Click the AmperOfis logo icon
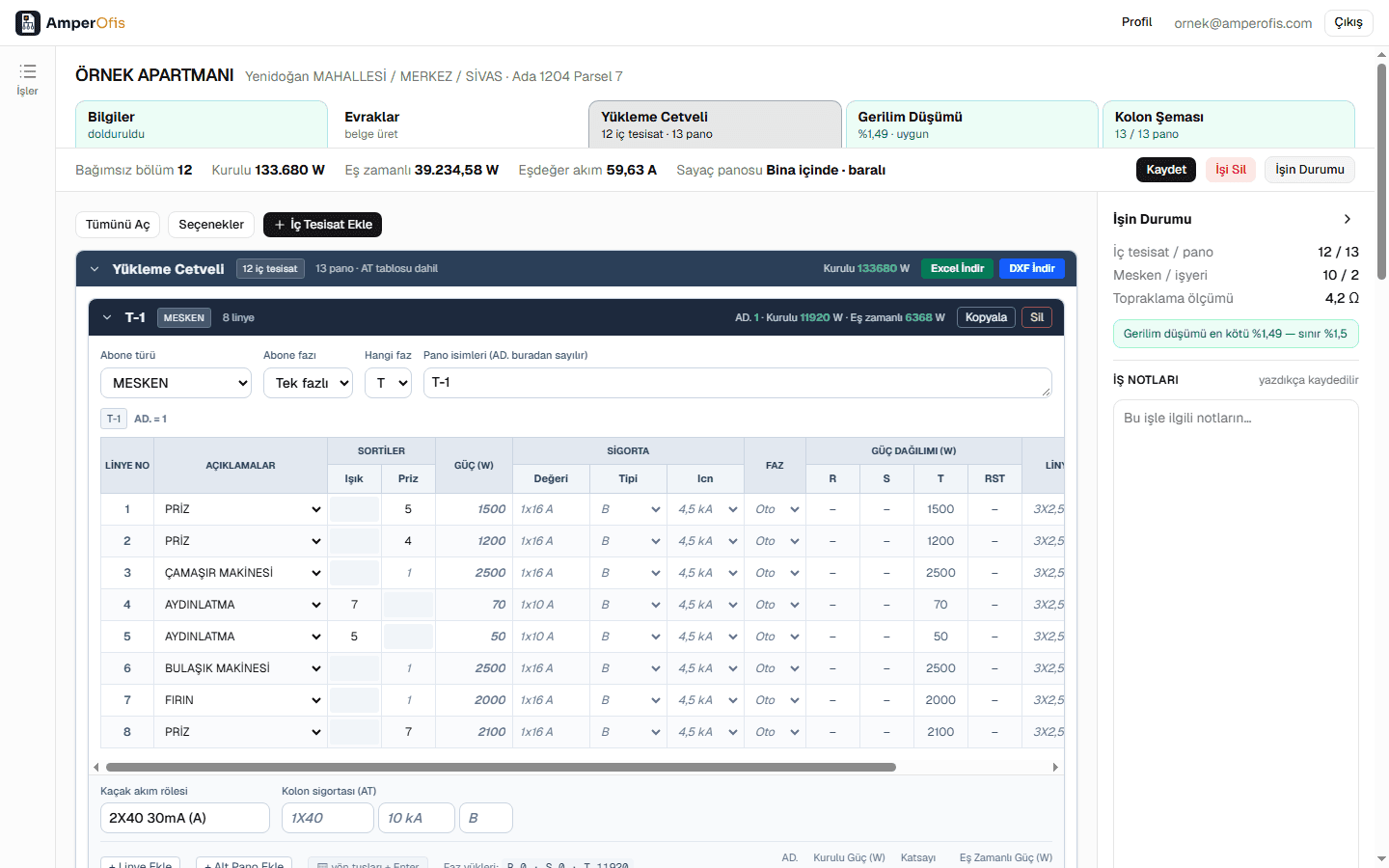 [x=28, y=22]
